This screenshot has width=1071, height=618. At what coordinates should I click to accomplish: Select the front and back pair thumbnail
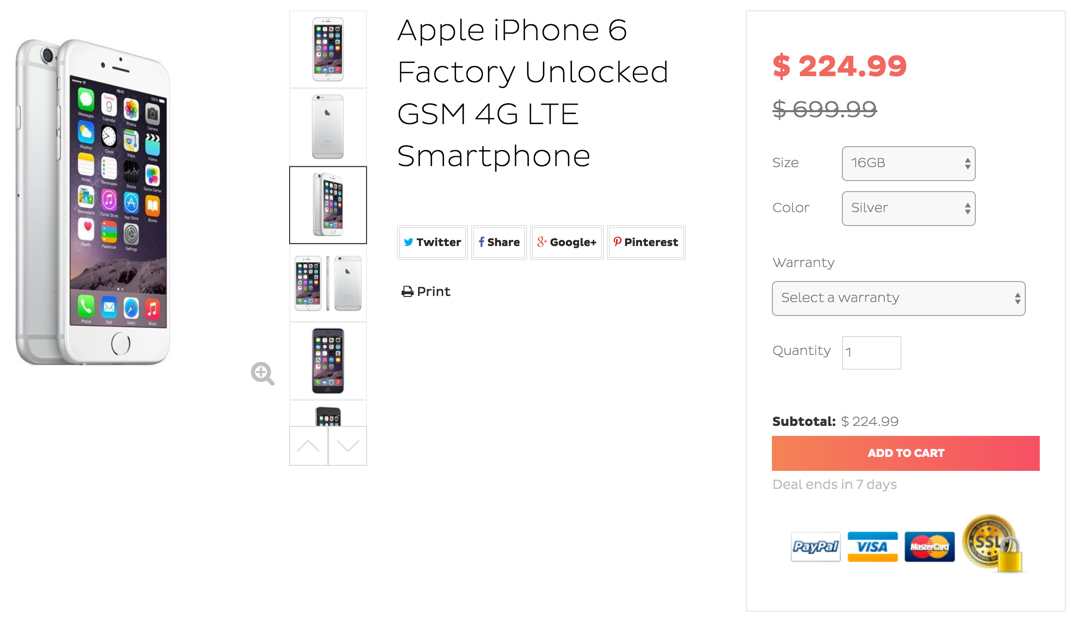328,283
